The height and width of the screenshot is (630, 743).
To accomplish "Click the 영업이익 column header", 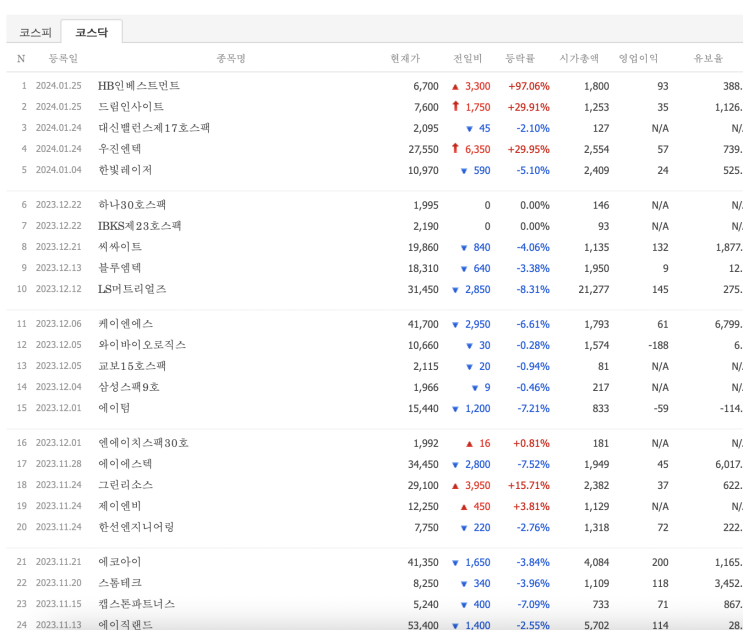I will pyautogui.click(x=638, y=58).
